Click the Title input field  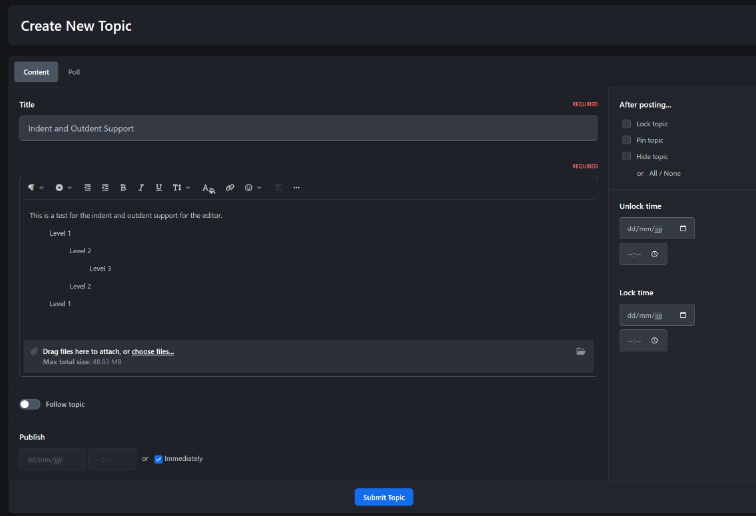coord(308,128)
